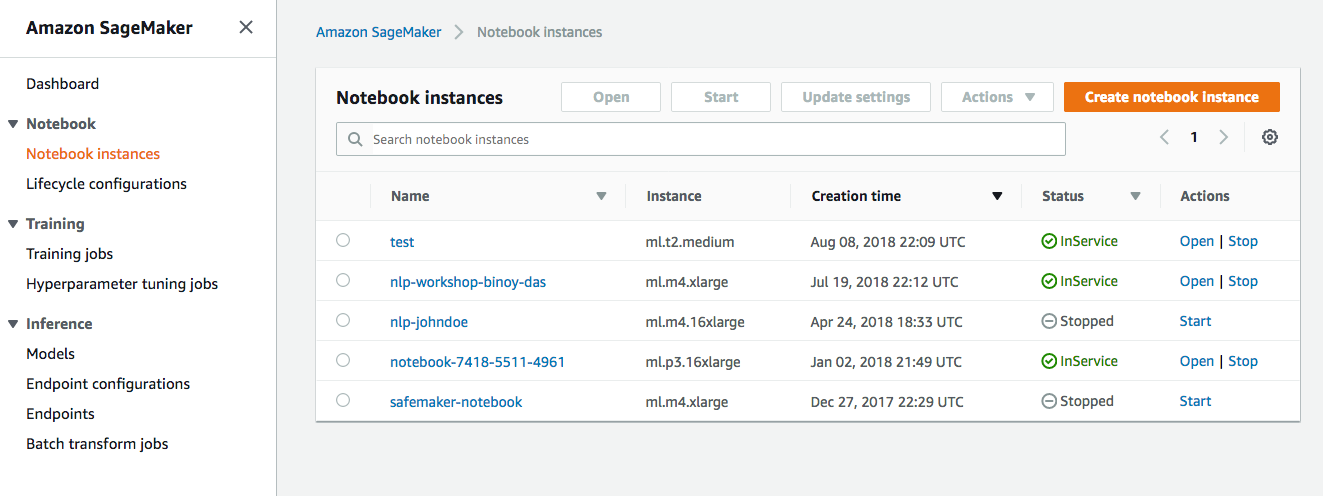Click InService status icon for test
Image resolution: width=1323 pixels, height=496 pixels.
pos(1049,242)
